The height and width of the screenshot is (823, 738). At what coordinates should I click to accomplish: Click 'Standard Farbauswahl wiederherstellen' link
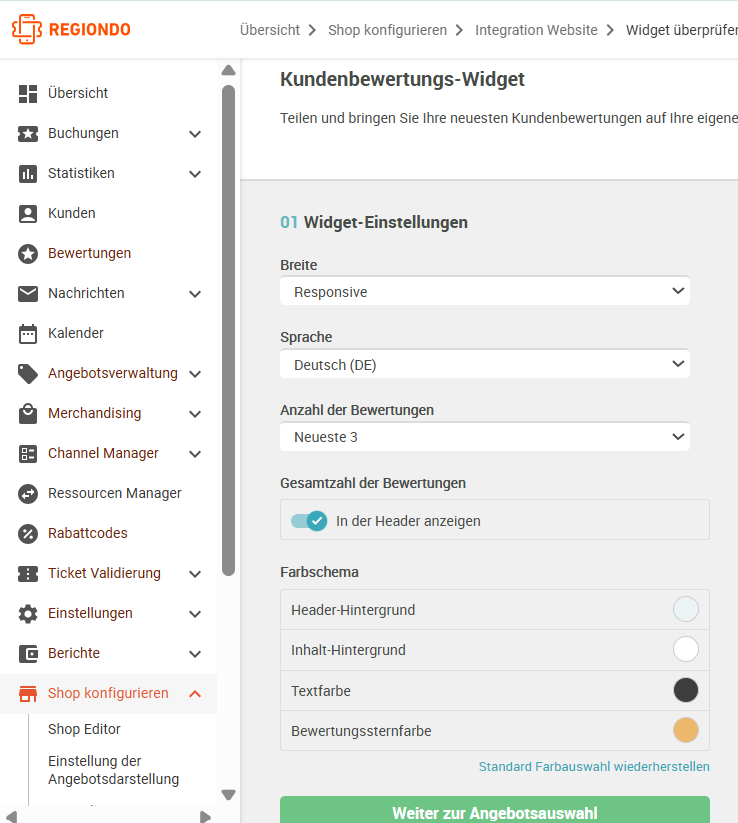tap(594, 766)
